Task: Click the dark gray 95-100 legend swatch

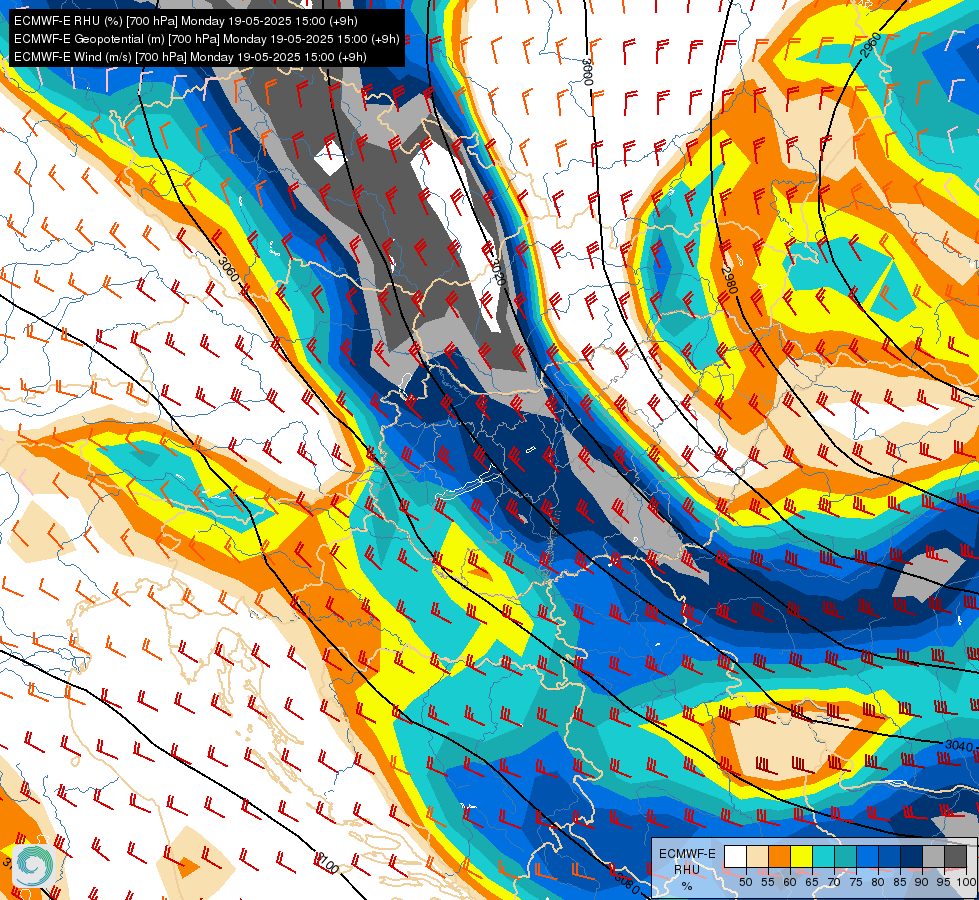Action: 955,856
